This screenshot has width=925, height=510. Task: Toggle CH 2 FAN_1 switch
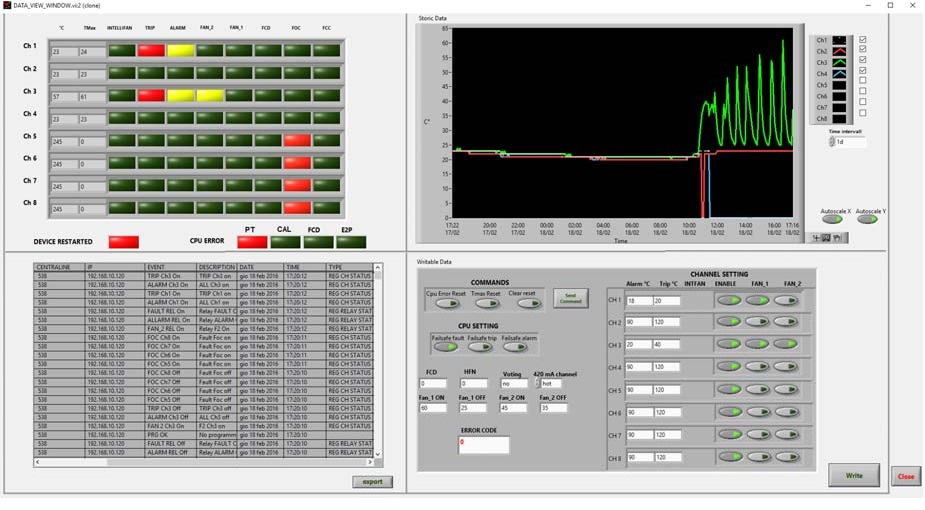coord(757,322)
